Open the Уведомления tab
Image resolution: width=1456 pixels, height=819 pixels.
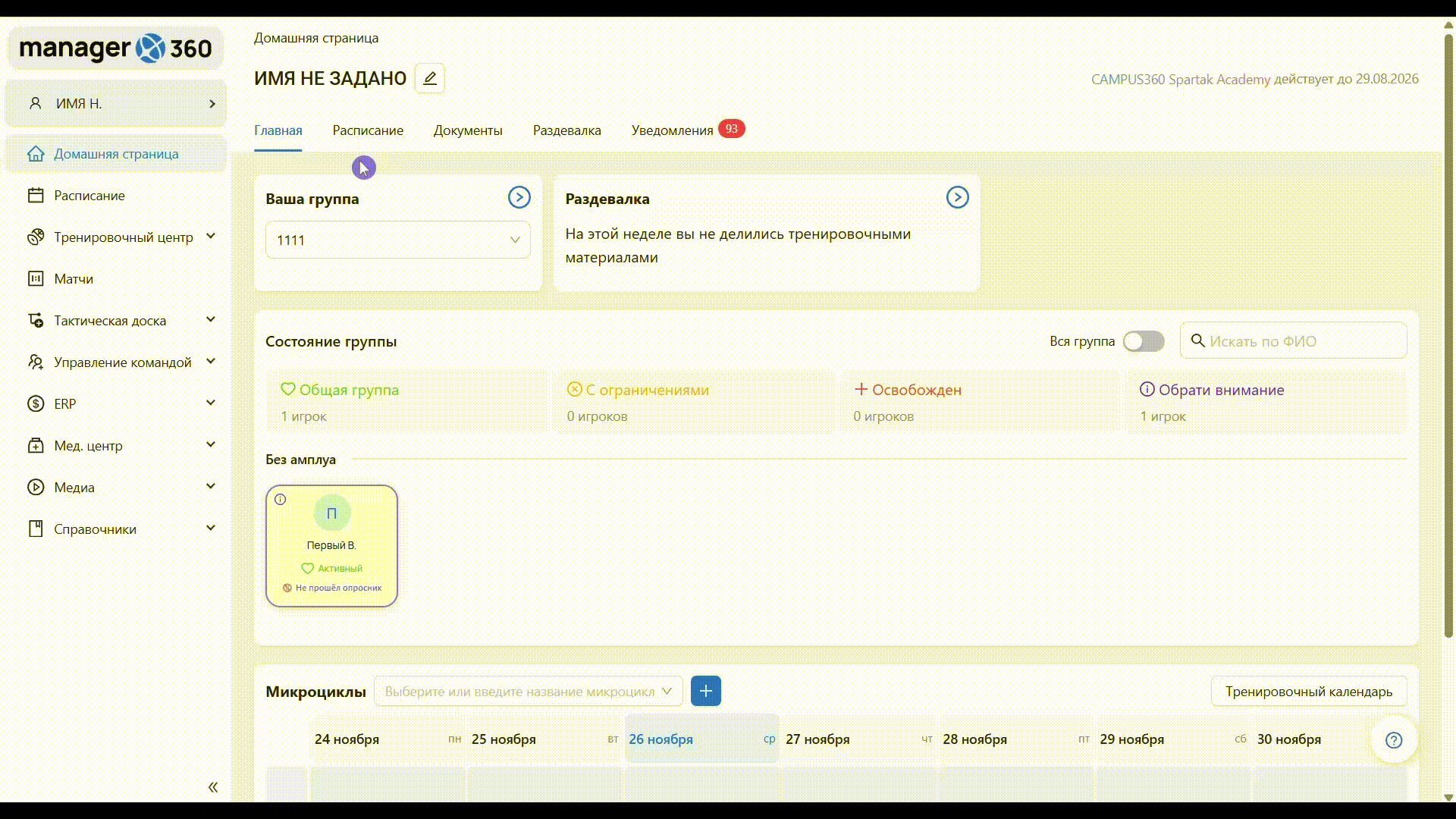pos(672,130)
